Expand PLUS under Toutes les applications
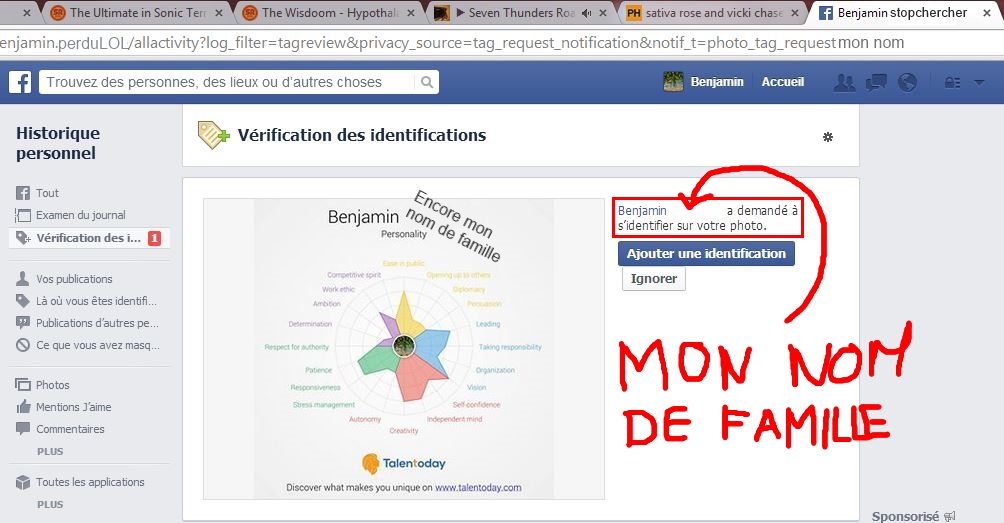The image size is (1004, 523). click(50, 504)
